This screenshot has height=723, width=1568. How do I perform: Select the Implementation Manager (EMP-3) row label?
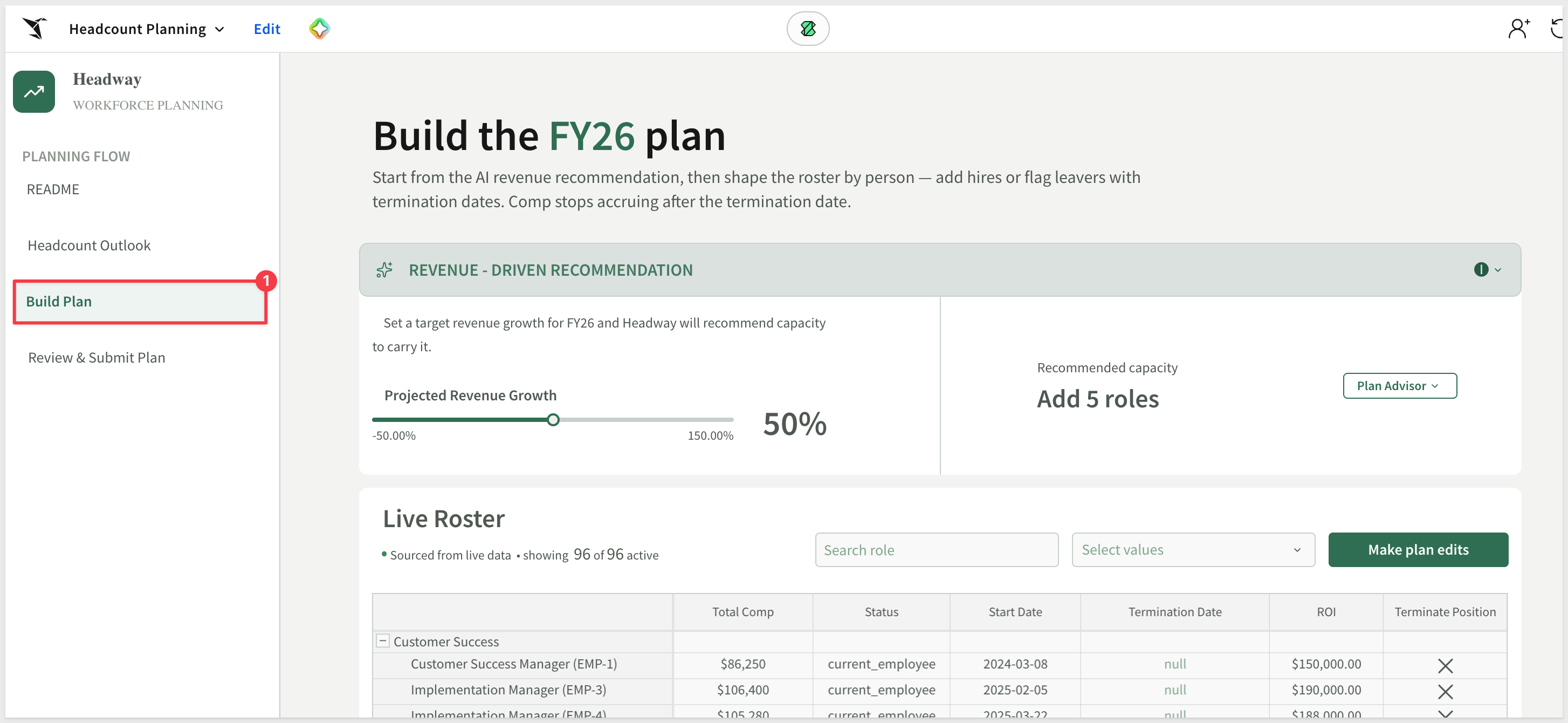click(x=508, y=690)
